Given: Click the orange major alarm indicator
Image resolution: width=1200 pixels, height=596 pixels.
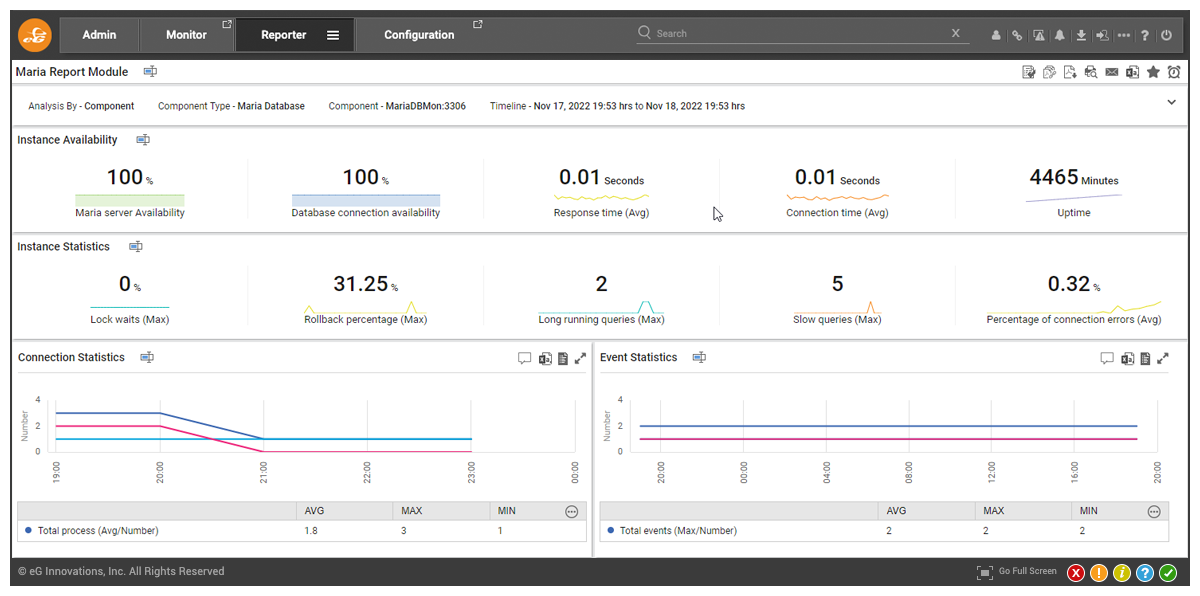Looking at the screenshot, I should [1099, 573].
